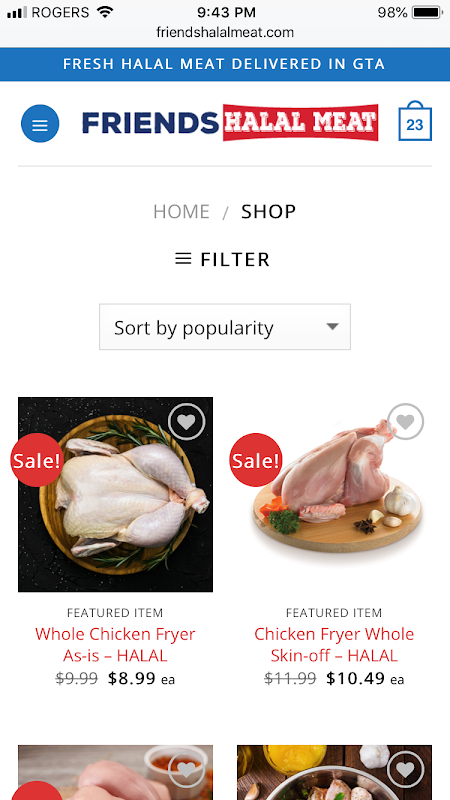
Task: Toggle wishlist heart on bottom-right partial product
Action: 406,770
